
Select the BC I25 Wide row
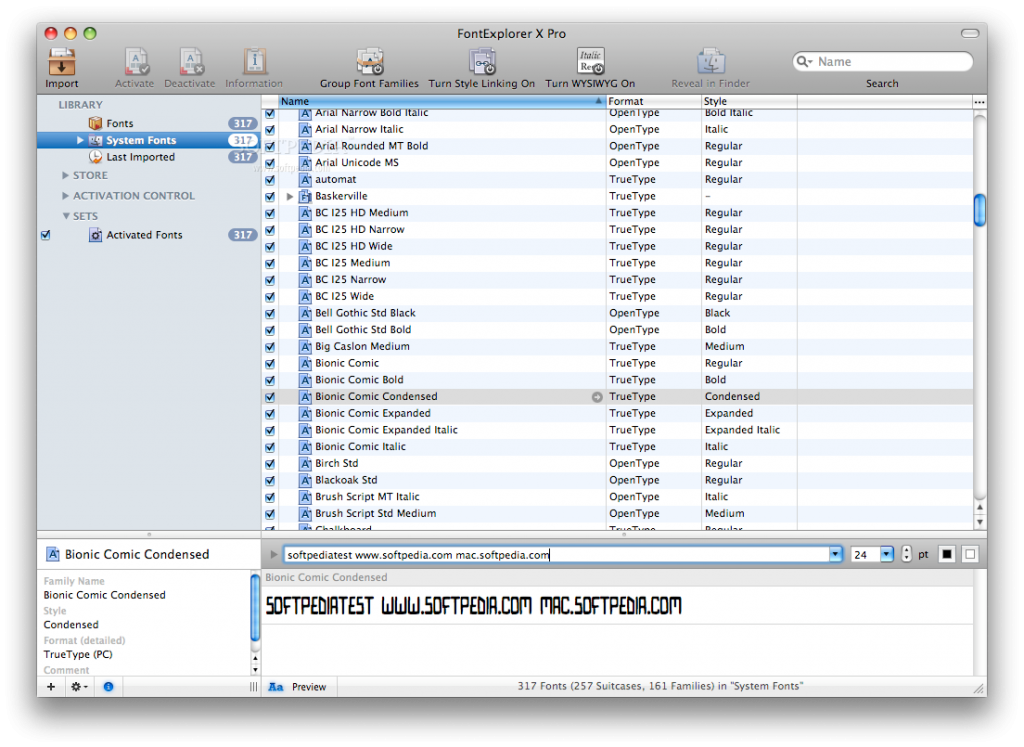(617, 296)
